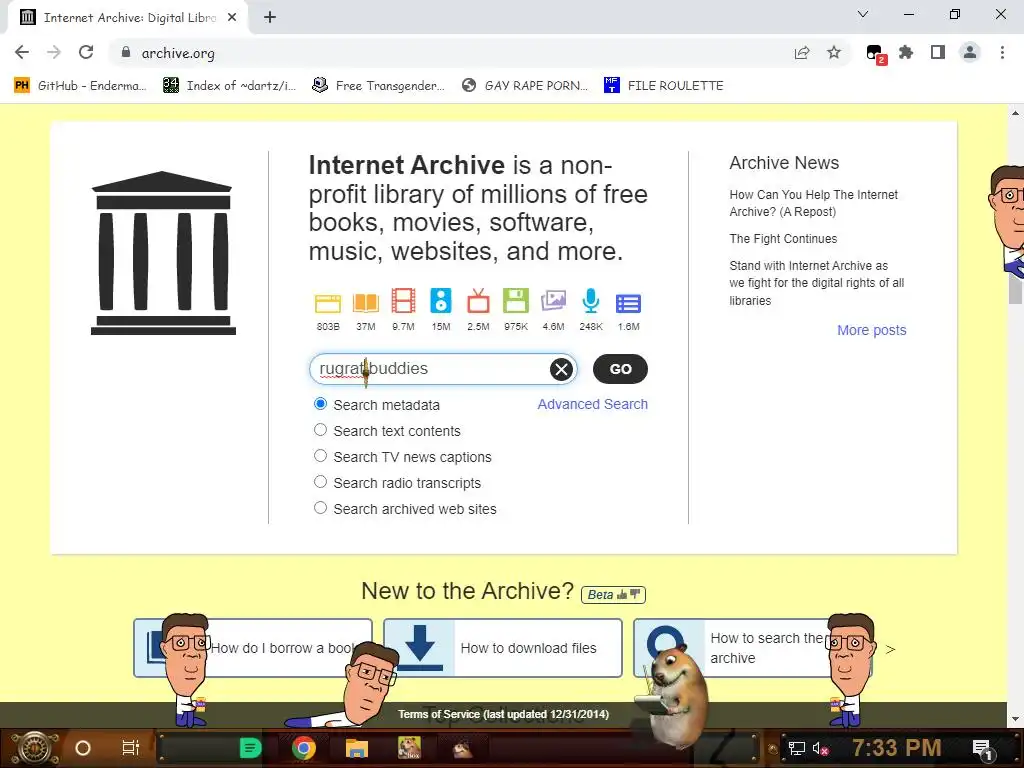This screenshot has height=768, width=1024.
Task: Open the Video film icon (9.7M)
Action: 403,301
